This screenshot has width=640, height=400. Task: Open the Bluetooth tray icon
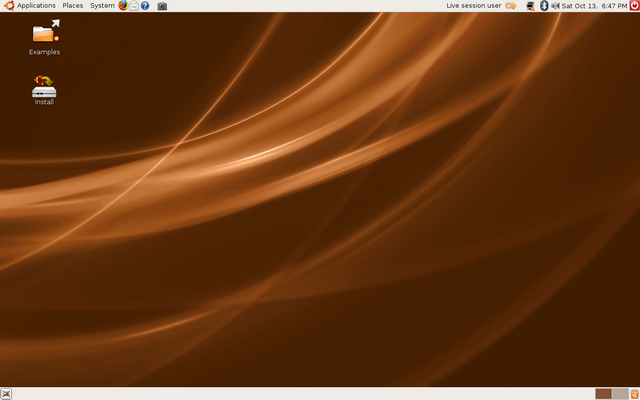544,6
